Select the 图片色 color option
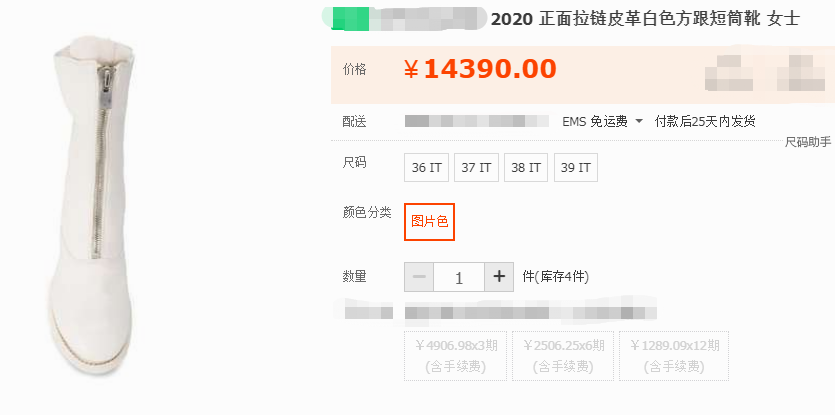This screenshot has width=835, height=415. pyautogui.click(x=429, y=222)
